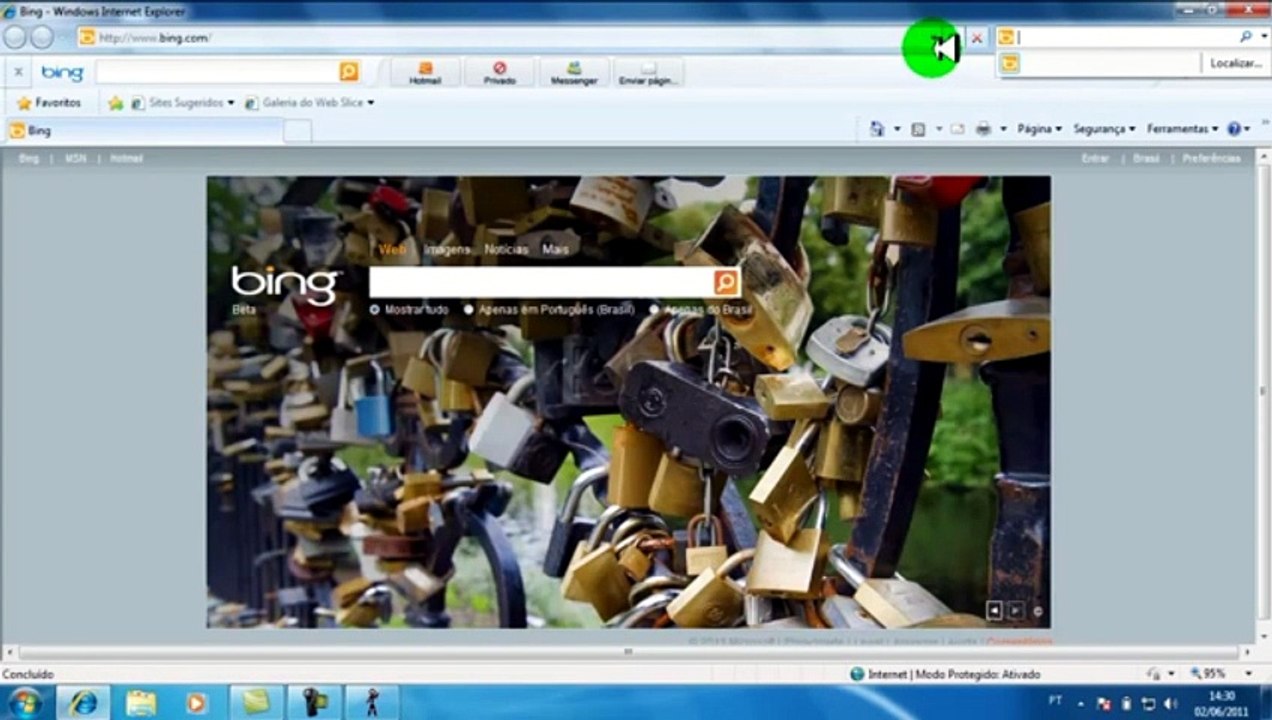Open the Página dropdown menu
The width and height of the screenshot is (1272, 720).
(x=1039, y=129)
